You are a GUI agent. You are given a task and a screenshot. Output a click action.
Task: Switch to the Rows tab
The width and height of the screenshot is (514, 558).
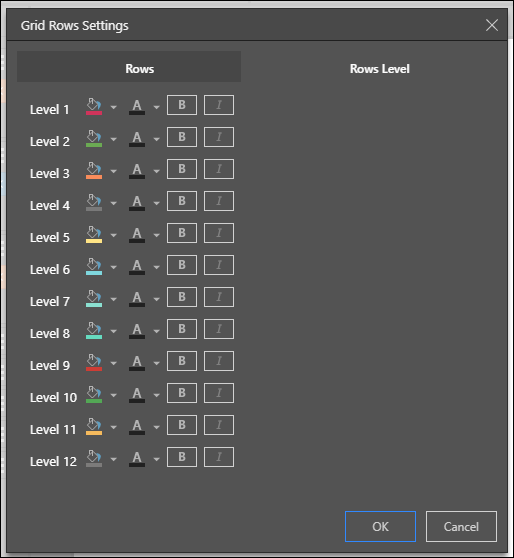tap(129, 67)
